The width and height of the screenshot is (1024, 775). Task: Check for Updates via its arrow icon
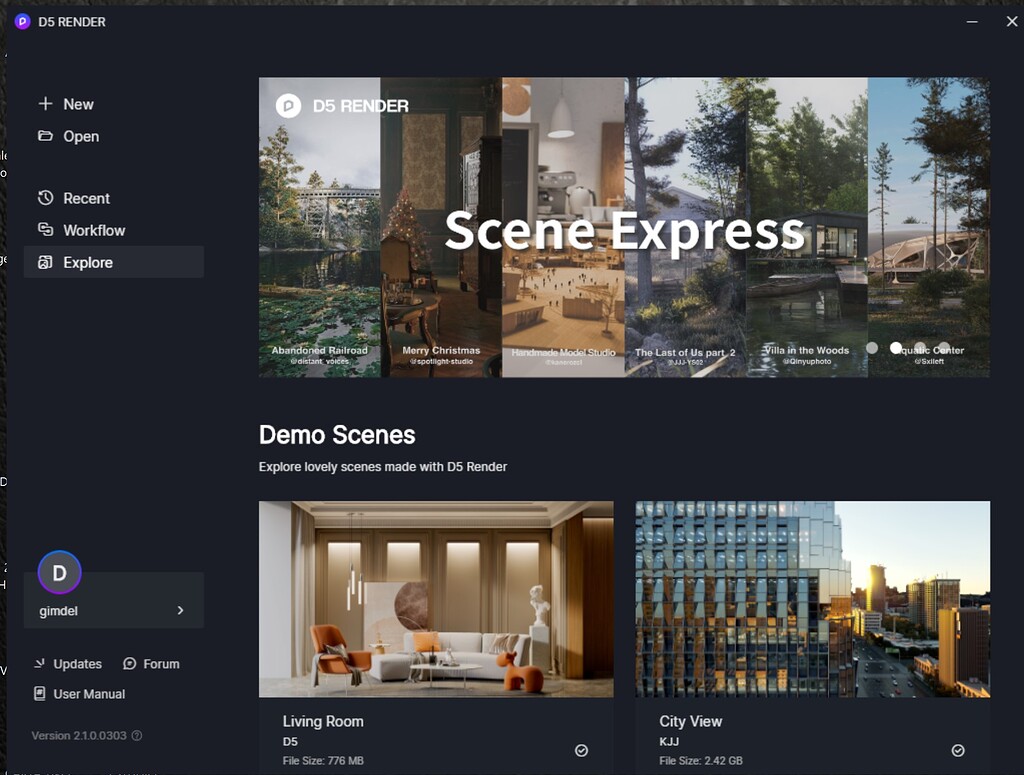pos(40,663)
